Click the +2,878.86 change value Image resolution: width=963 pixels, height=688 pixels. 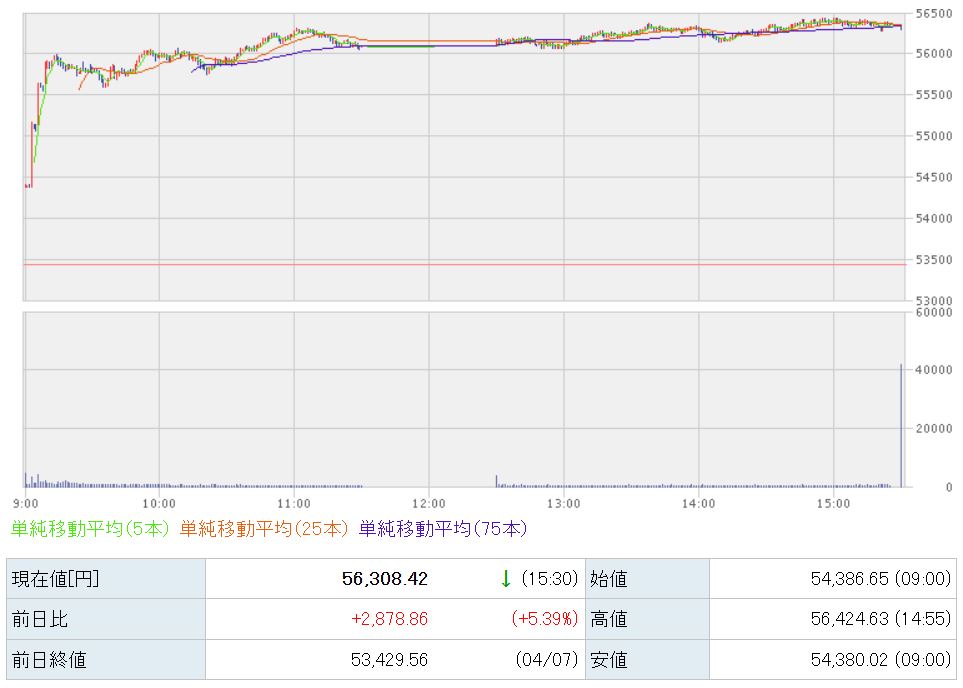point(389,619)
